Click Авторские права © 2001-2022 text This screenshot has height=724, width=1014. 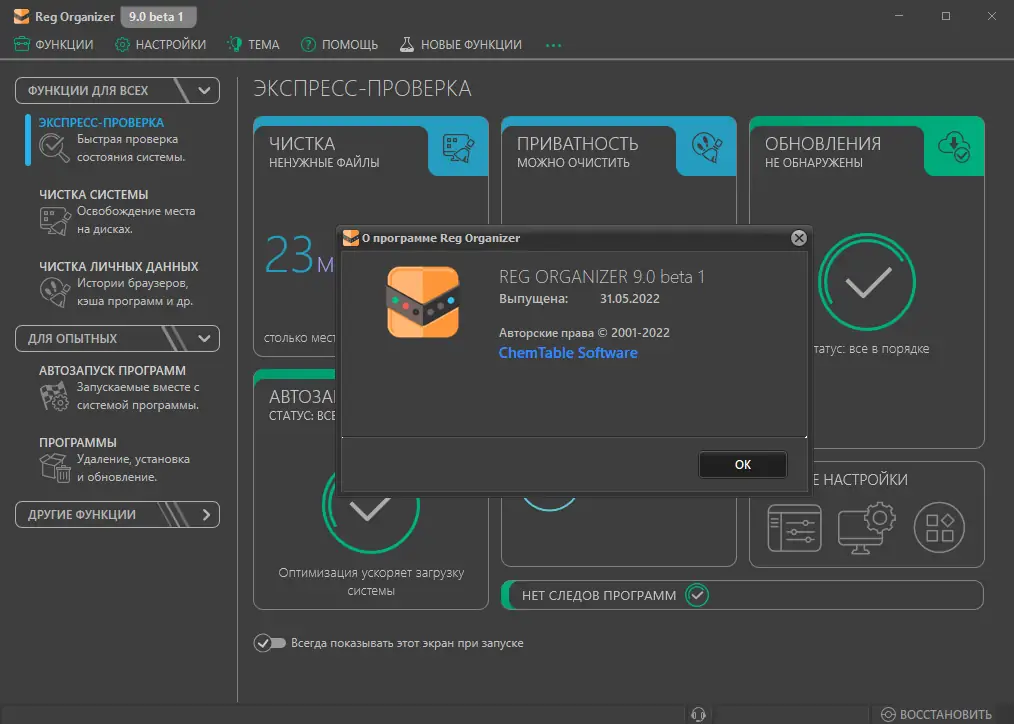point(584,333)
